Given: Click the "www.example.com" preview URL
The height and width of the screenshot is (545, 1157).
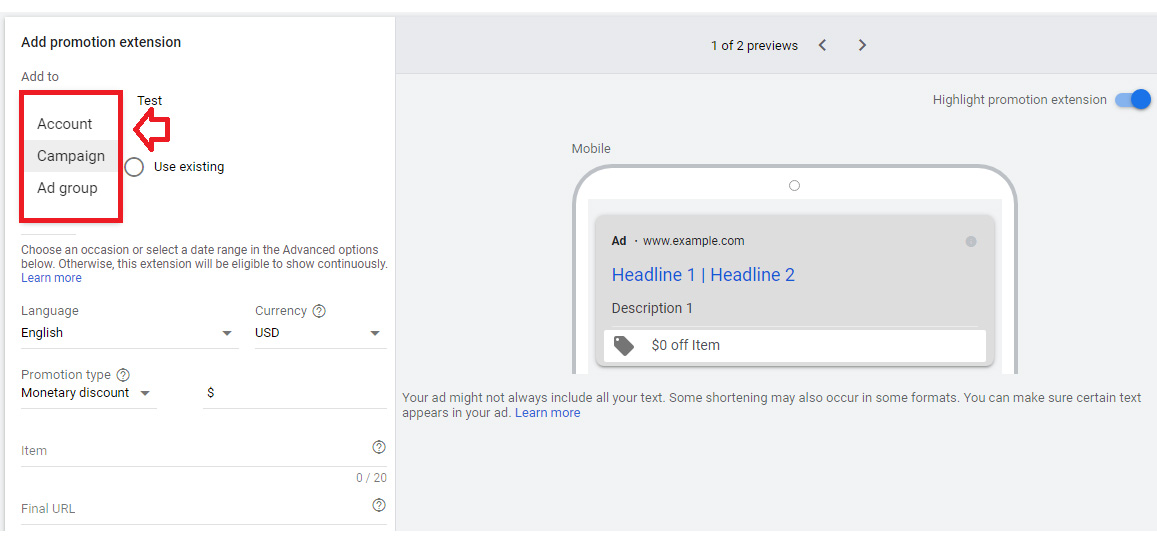Looking at the screenshot, I should pyautogui.click(x=694, y=241).
